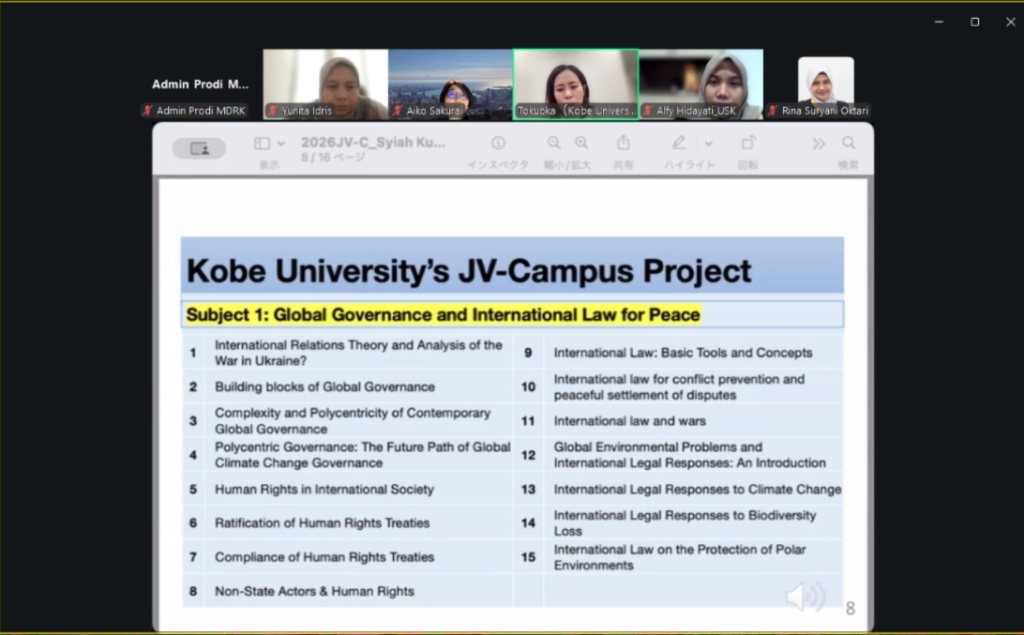Expand the highlight color dropdown arrow
1024x635 pixels.
(709, 143)
